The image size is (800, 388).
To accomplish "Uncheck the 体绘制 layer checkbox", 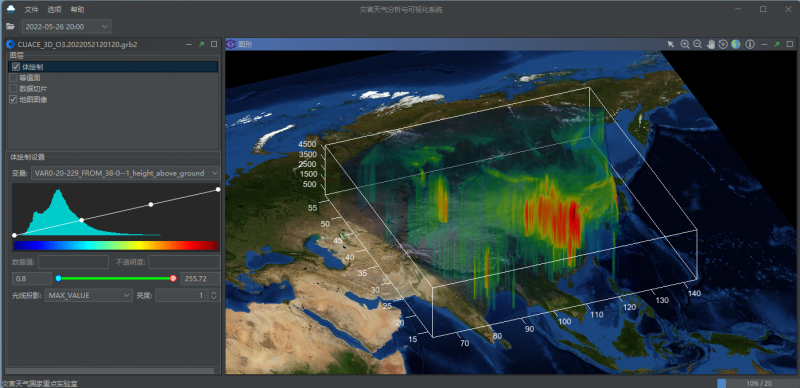I will [16, 67].
